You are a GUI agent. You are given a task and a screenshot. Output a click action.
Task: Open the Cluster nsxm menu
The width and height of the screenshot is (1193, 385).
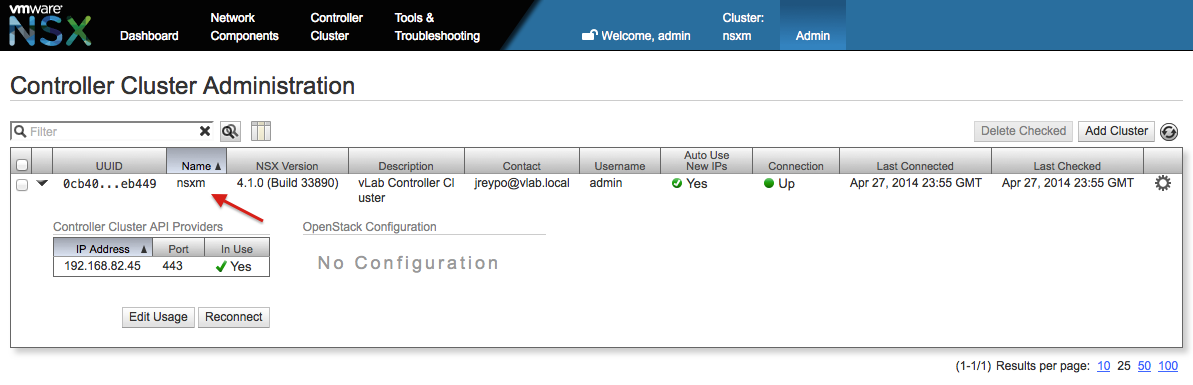[743, 27]
